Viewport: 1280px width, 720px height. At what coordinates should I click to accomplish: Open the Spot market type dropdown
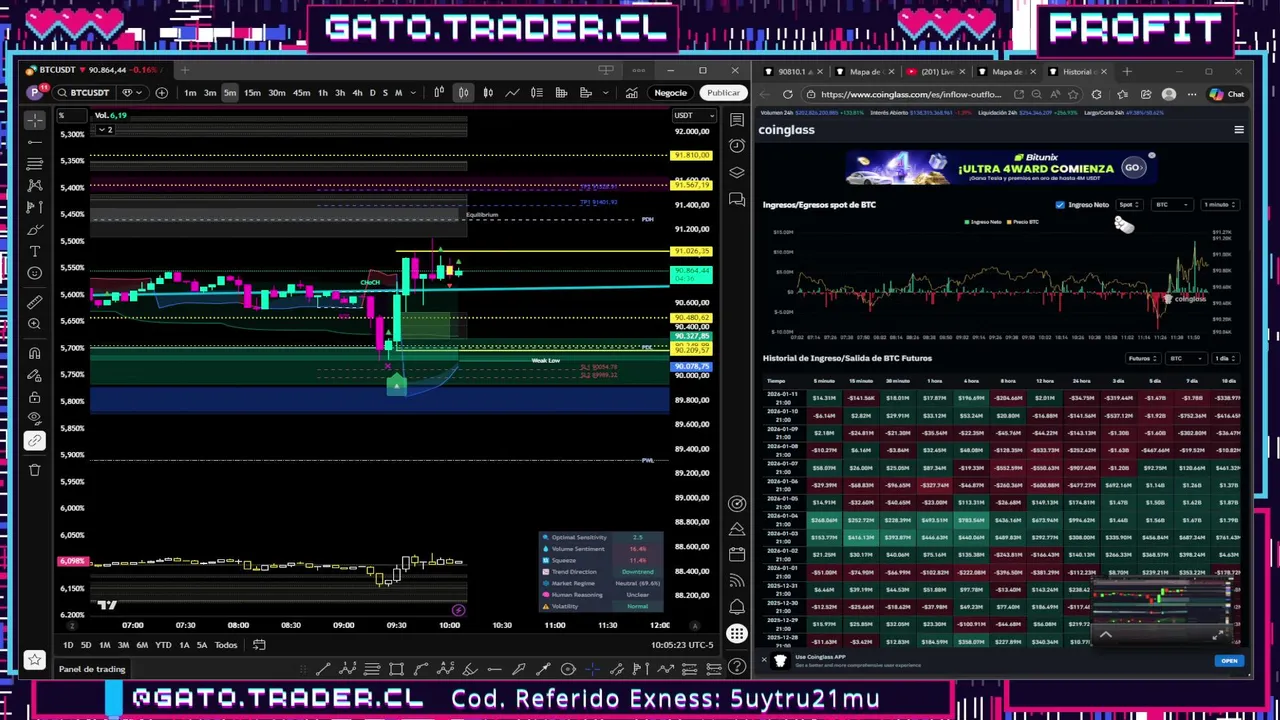[1128, 205]
